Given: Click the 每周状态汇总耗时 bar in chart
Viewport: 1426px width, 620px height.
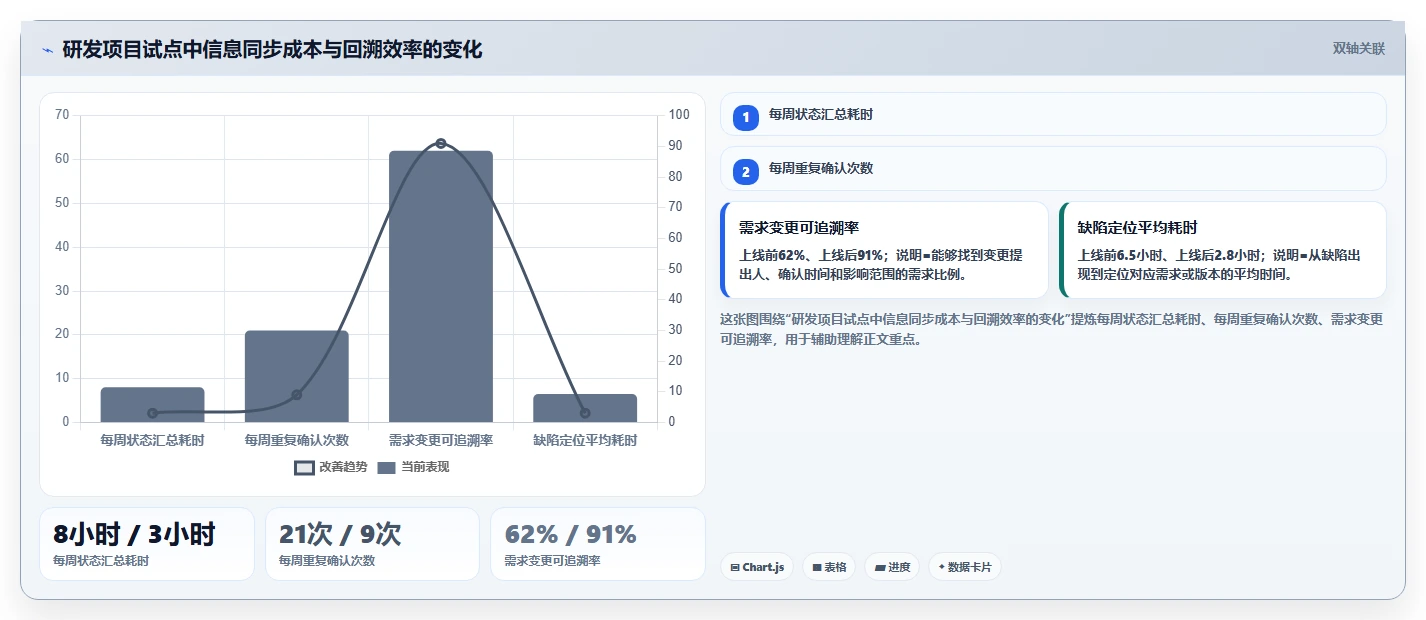Looking at the screenshot, I should pyautogui.click(x=152, y=405).
